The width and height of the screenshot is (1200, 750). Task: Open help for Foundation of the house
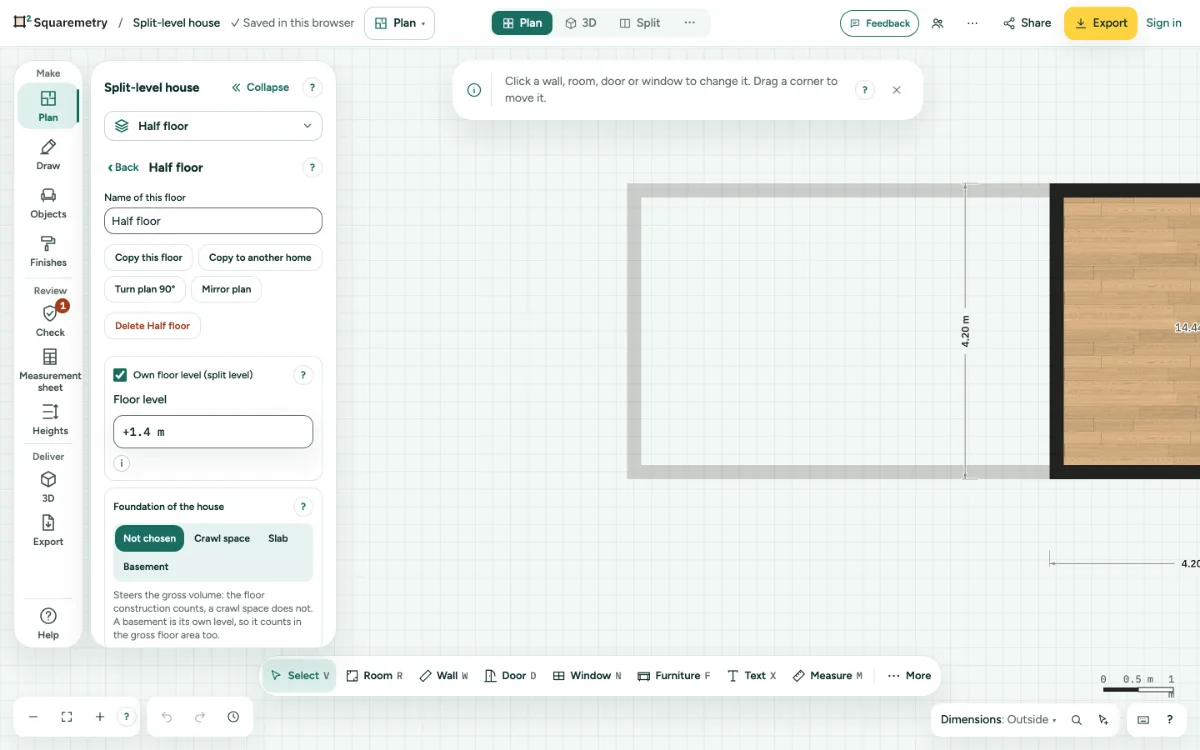(303, 506)
